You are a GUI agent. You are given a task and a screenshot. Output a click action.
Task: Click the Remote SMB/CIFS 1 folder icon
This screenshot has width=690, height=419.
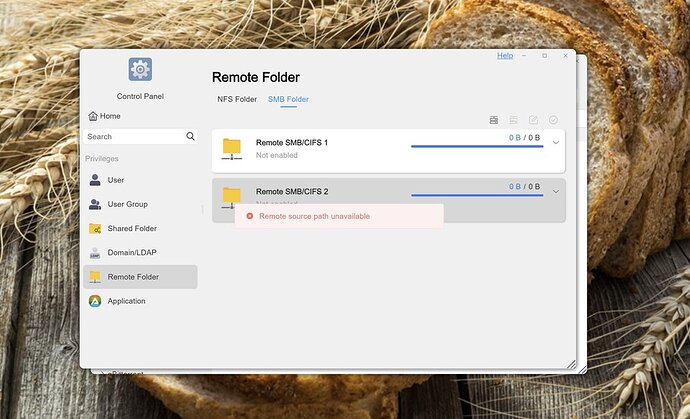(231, 149)
